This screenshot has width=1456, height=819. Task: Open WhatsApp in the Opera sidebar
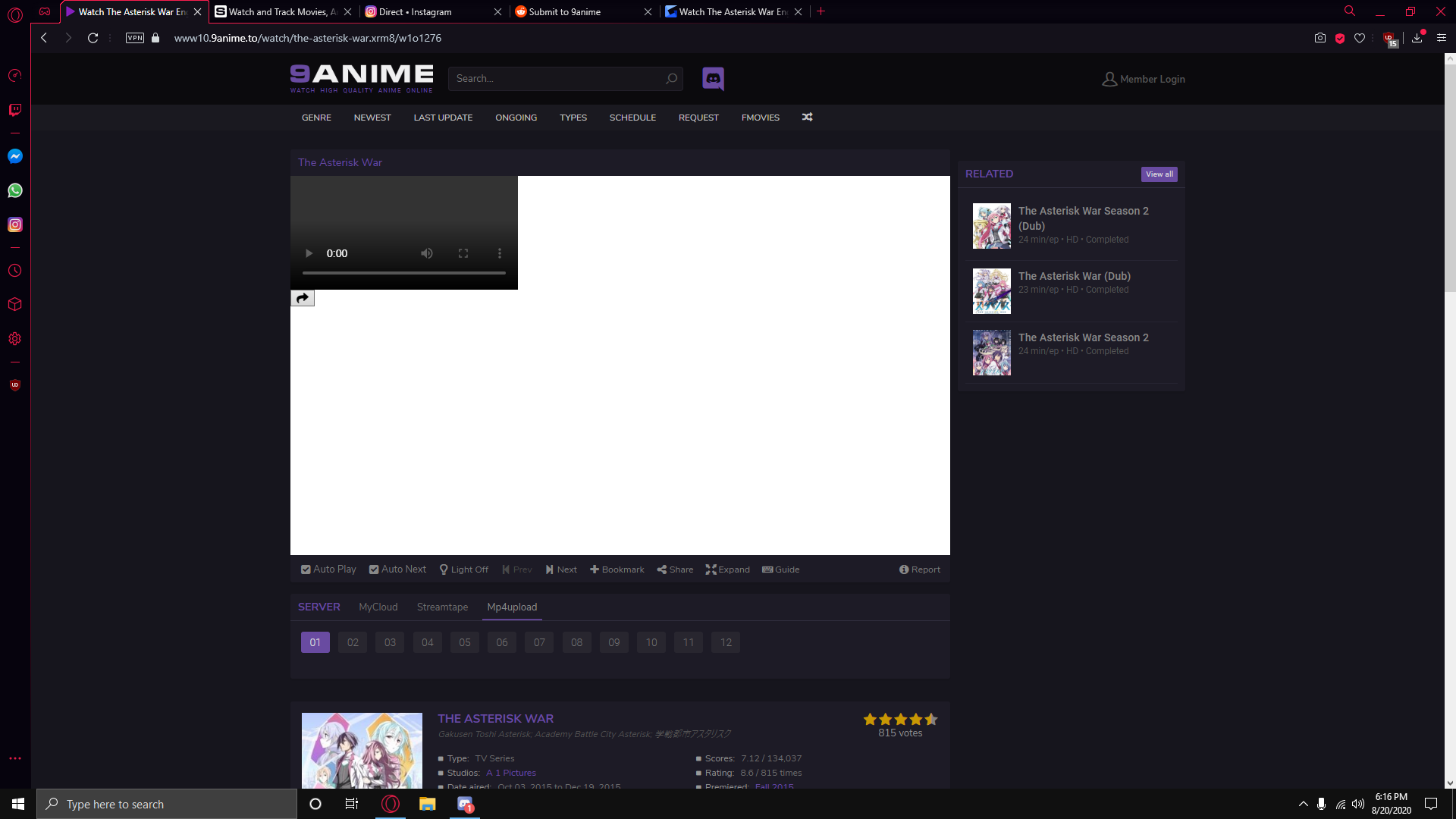coord(15,190)
